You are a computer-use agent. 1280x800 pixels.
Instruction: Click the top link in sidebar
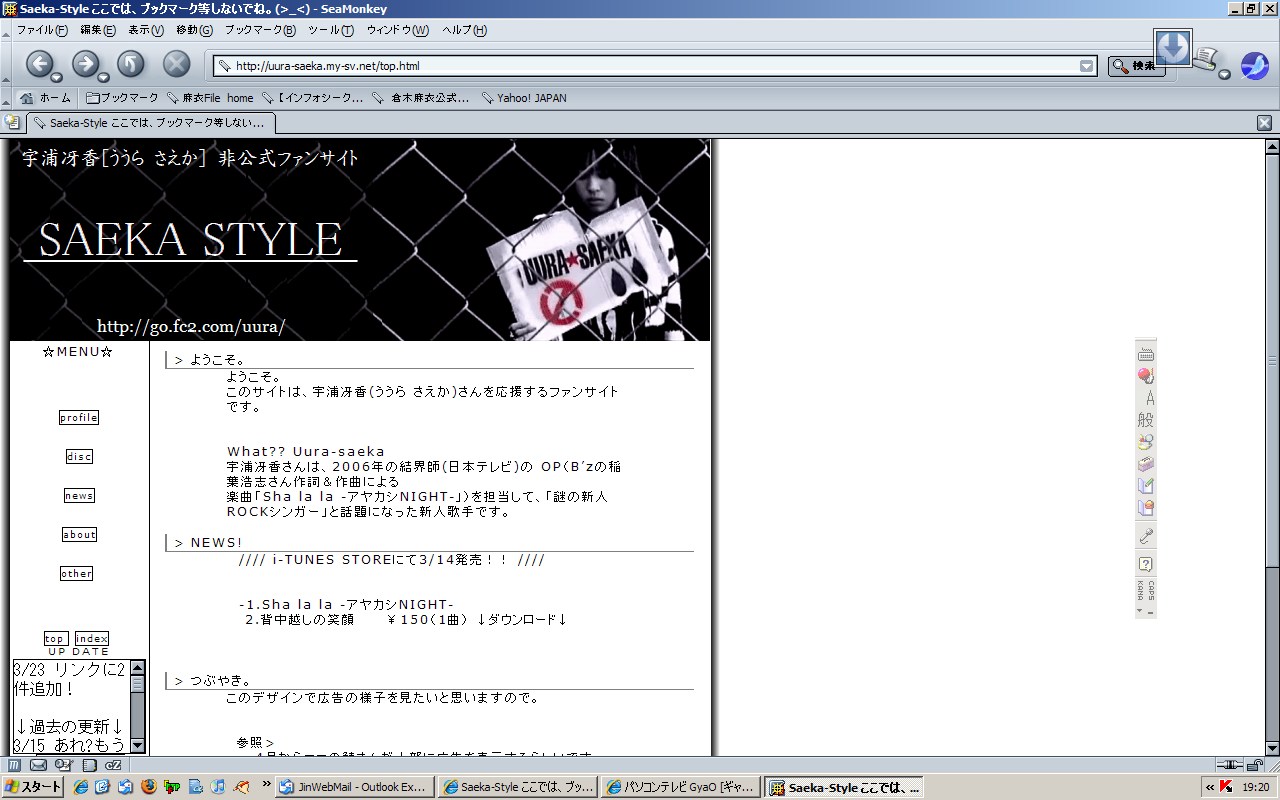pyautogui.click(x=56, y=639)
